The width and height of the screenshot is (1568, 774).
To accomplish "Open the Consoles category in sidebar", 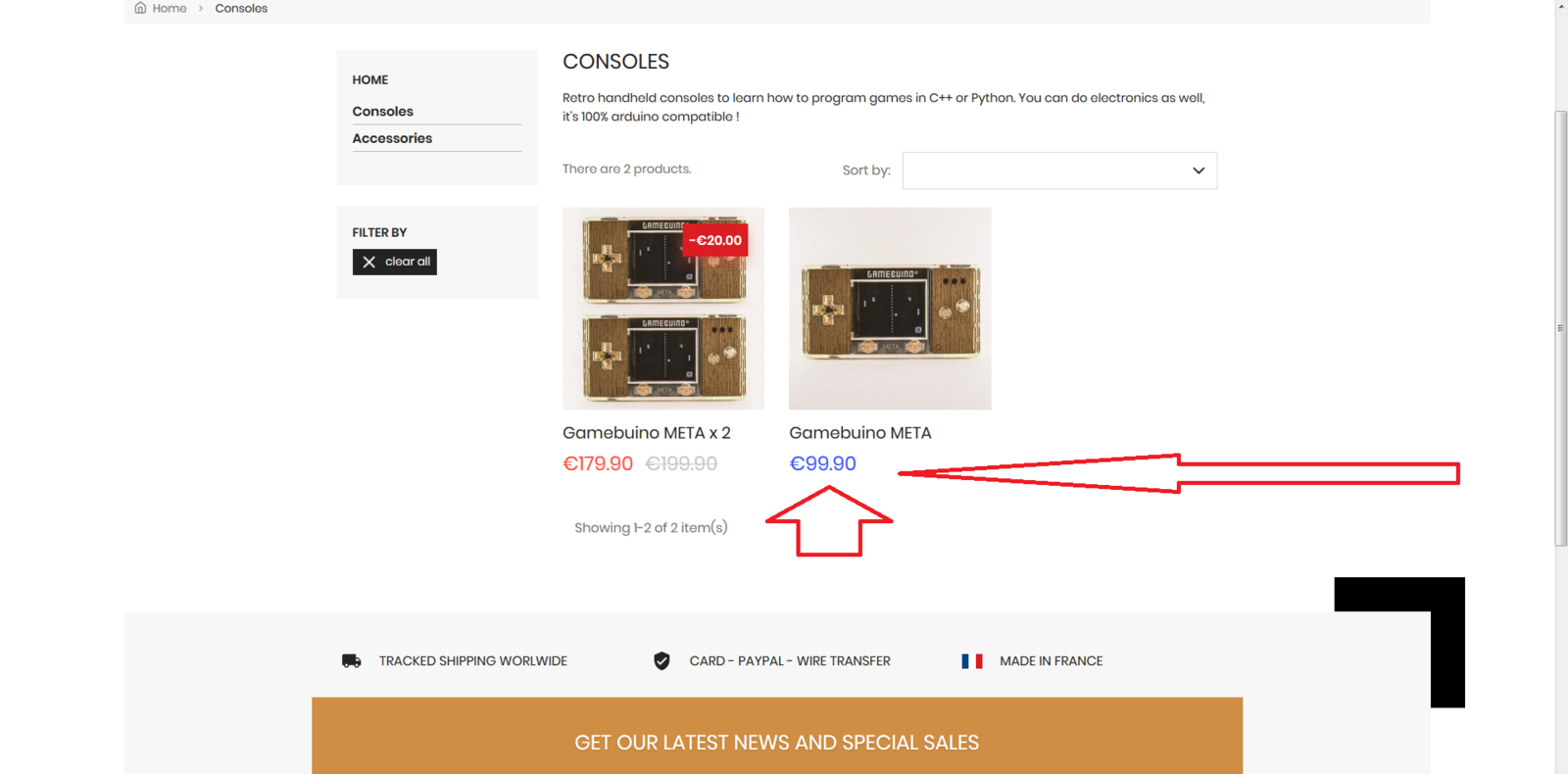I will click(383, 112).
